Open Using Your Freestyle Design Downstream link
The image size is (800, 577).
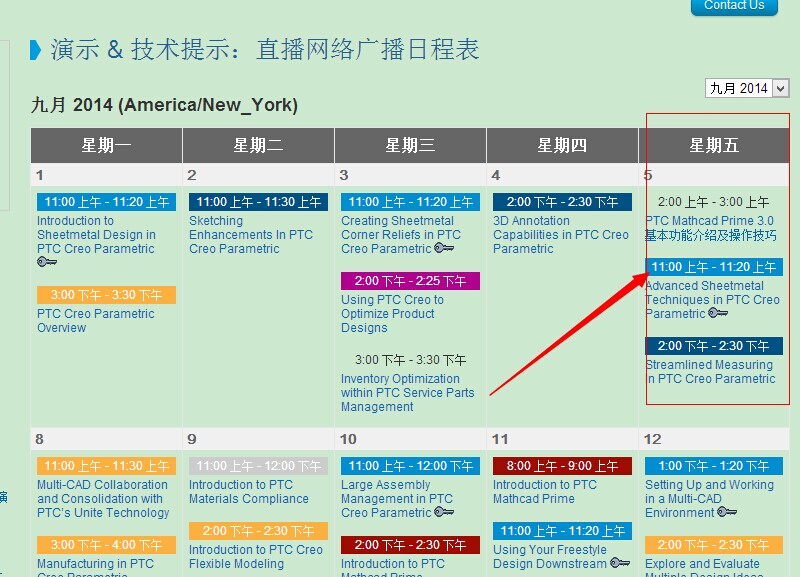(x=550, y=557)
